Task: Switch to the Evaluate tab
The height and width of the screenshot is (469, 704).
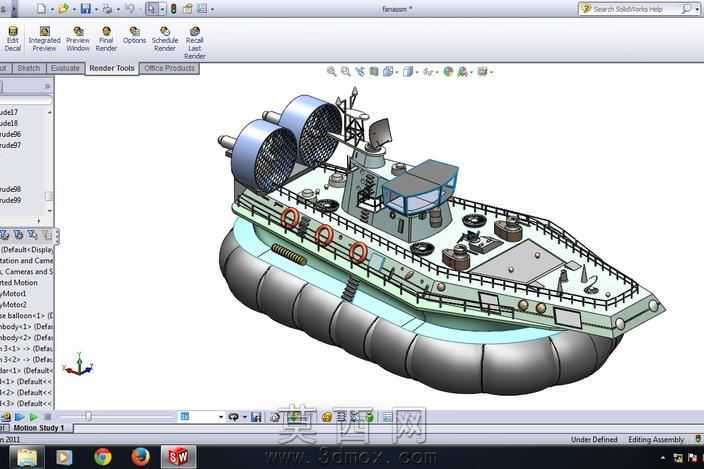Action: point(65,68)
